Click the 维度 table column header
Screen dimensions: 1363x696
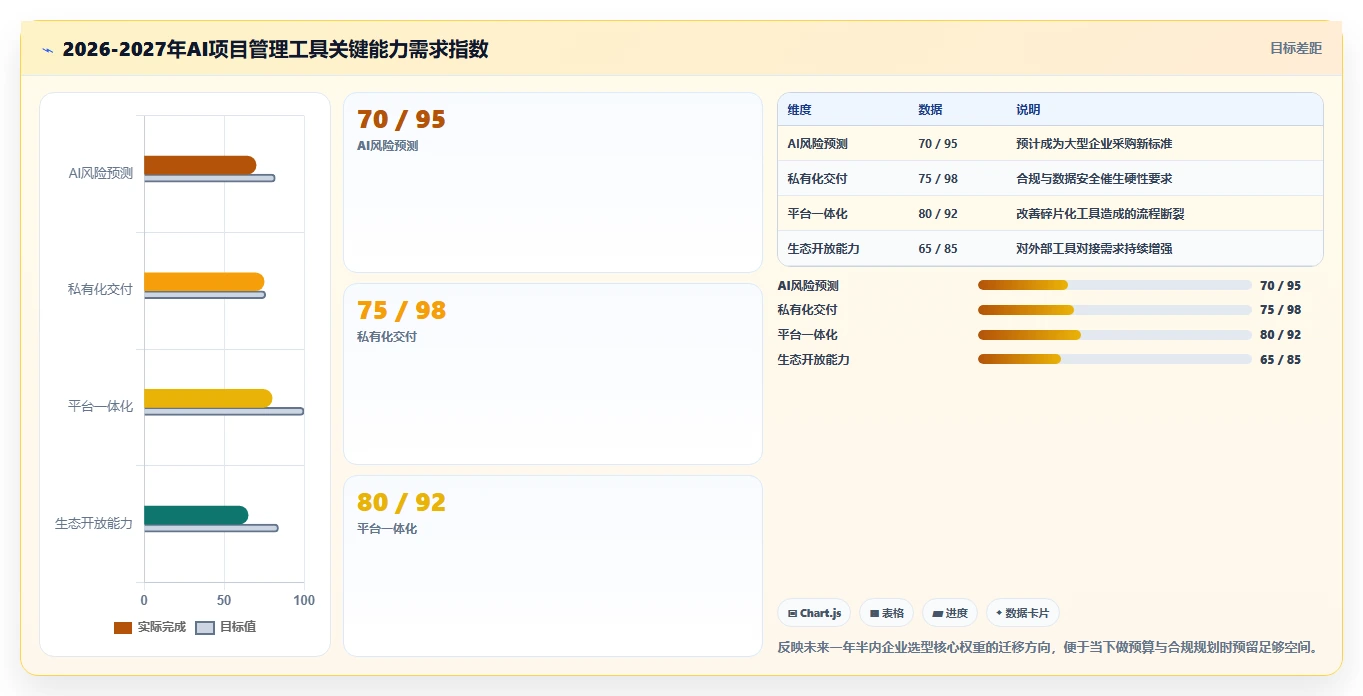(799, 110)
